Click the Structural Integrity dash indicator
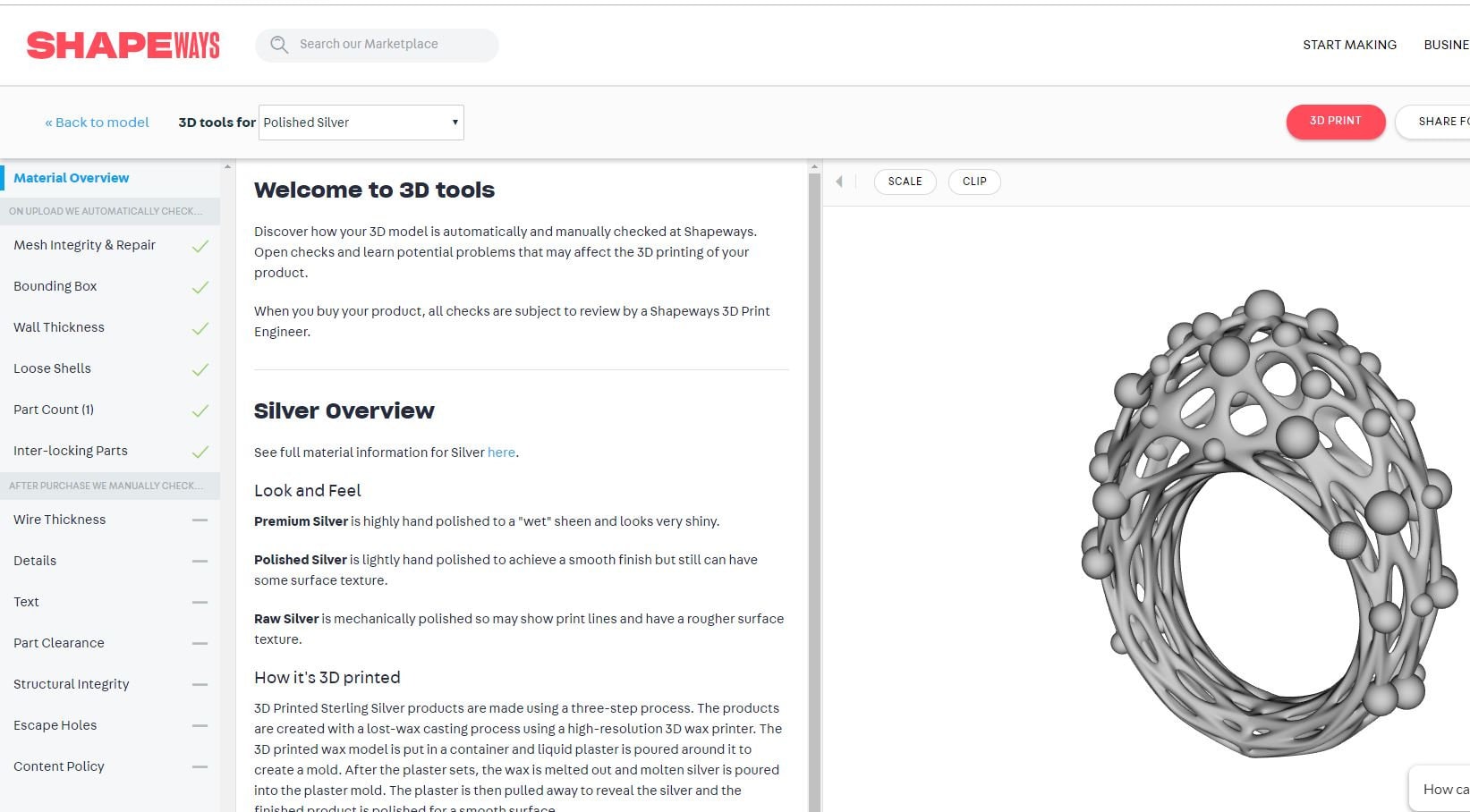 (x=200, y=684)
